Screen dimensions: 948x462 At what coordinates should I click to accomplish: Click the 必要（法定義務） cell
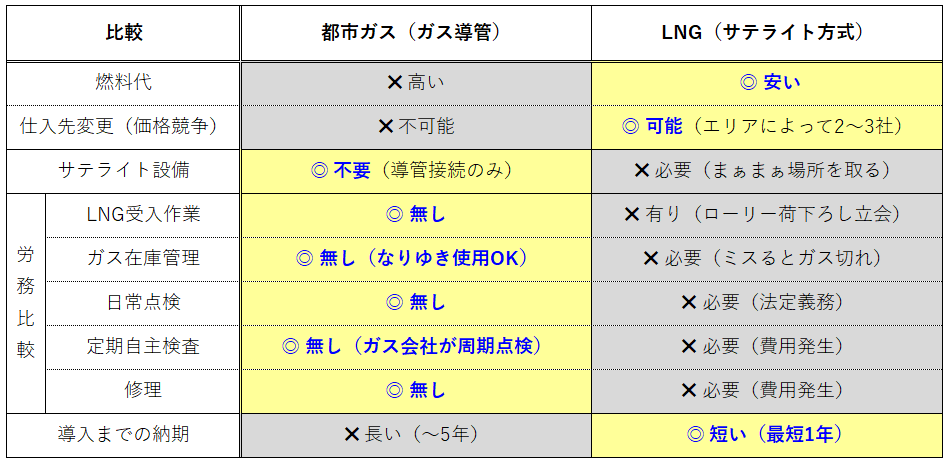tap(767, 302)
